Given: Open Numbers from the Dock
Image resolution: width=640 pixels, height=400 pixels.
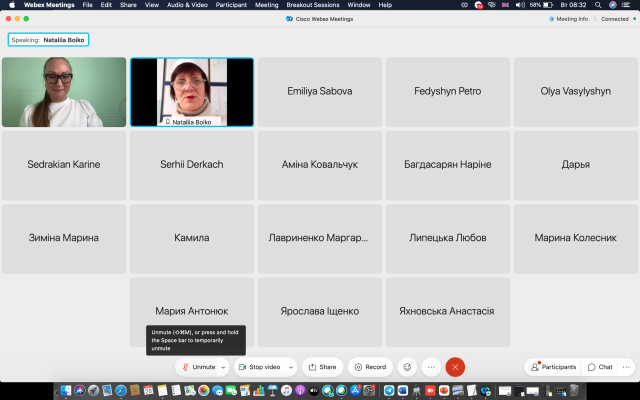Looking at the screenshot, I should (259, 391).
